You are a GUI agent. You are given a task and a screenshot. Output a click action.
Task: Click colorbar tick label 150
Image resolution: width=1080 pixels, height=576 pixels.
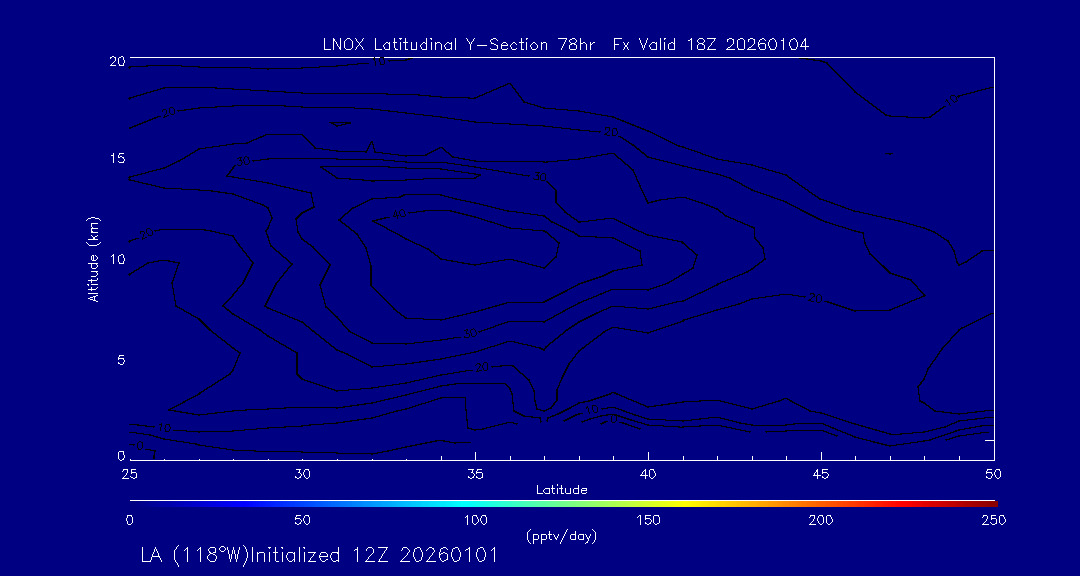click(648, 520)
